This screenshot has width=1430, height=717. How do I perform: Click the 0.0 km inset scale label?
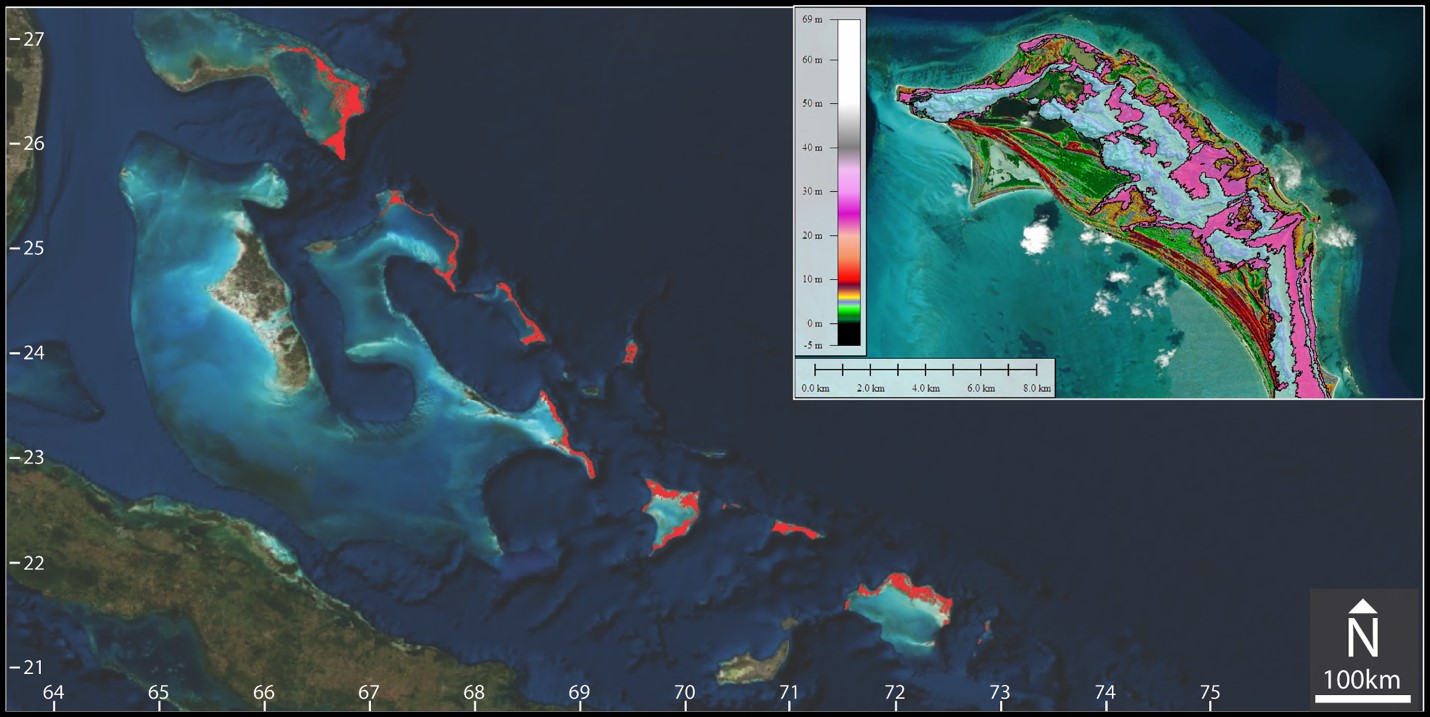pos(815,388)
